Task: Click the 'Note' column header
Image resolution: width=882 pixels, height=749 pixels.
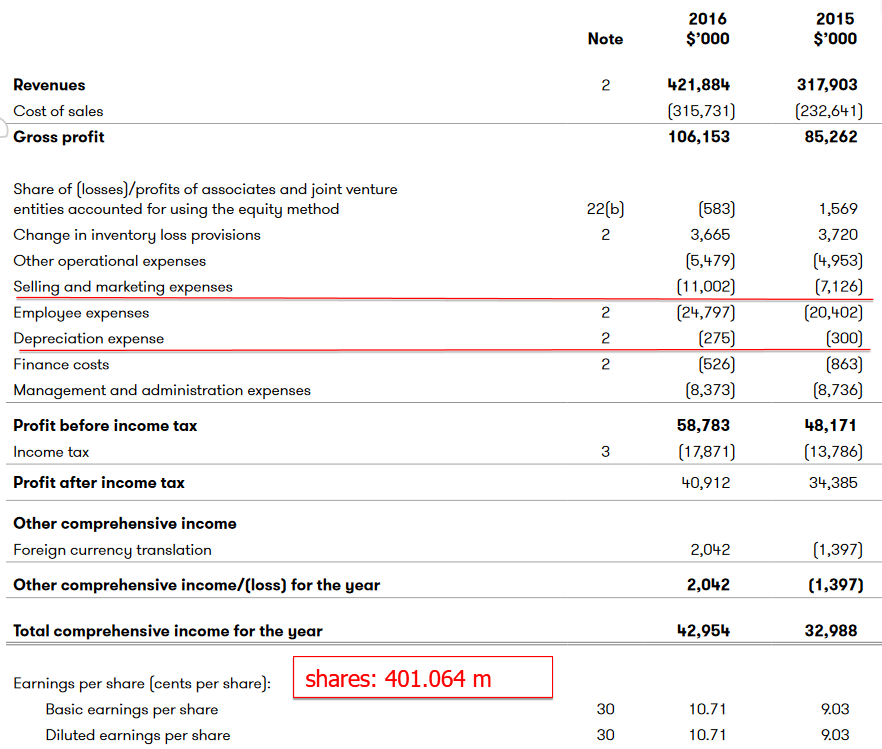Action: coord(605,39)
